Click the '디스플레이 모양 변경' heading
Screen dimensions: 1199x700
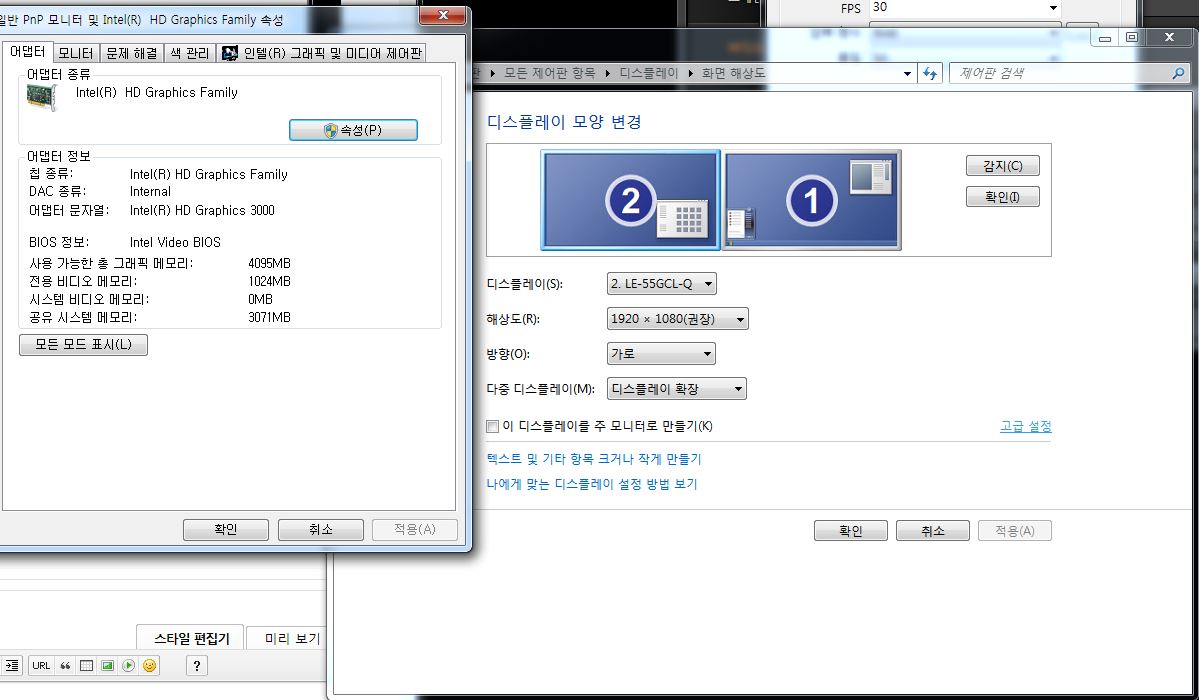point(564,122)
